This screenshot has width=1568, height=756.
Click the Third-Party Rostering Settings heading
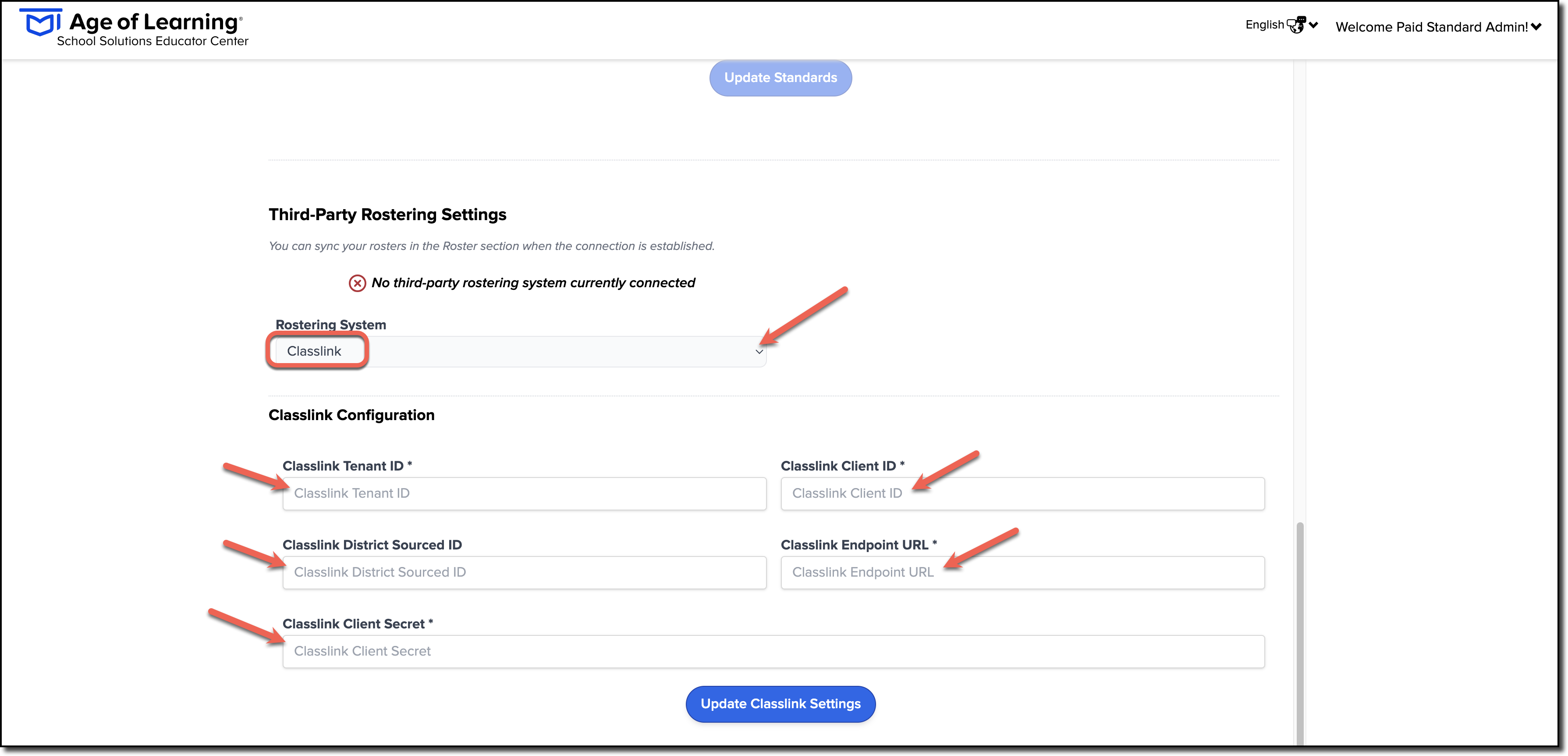pyautogui.click(x=388, y=214)
